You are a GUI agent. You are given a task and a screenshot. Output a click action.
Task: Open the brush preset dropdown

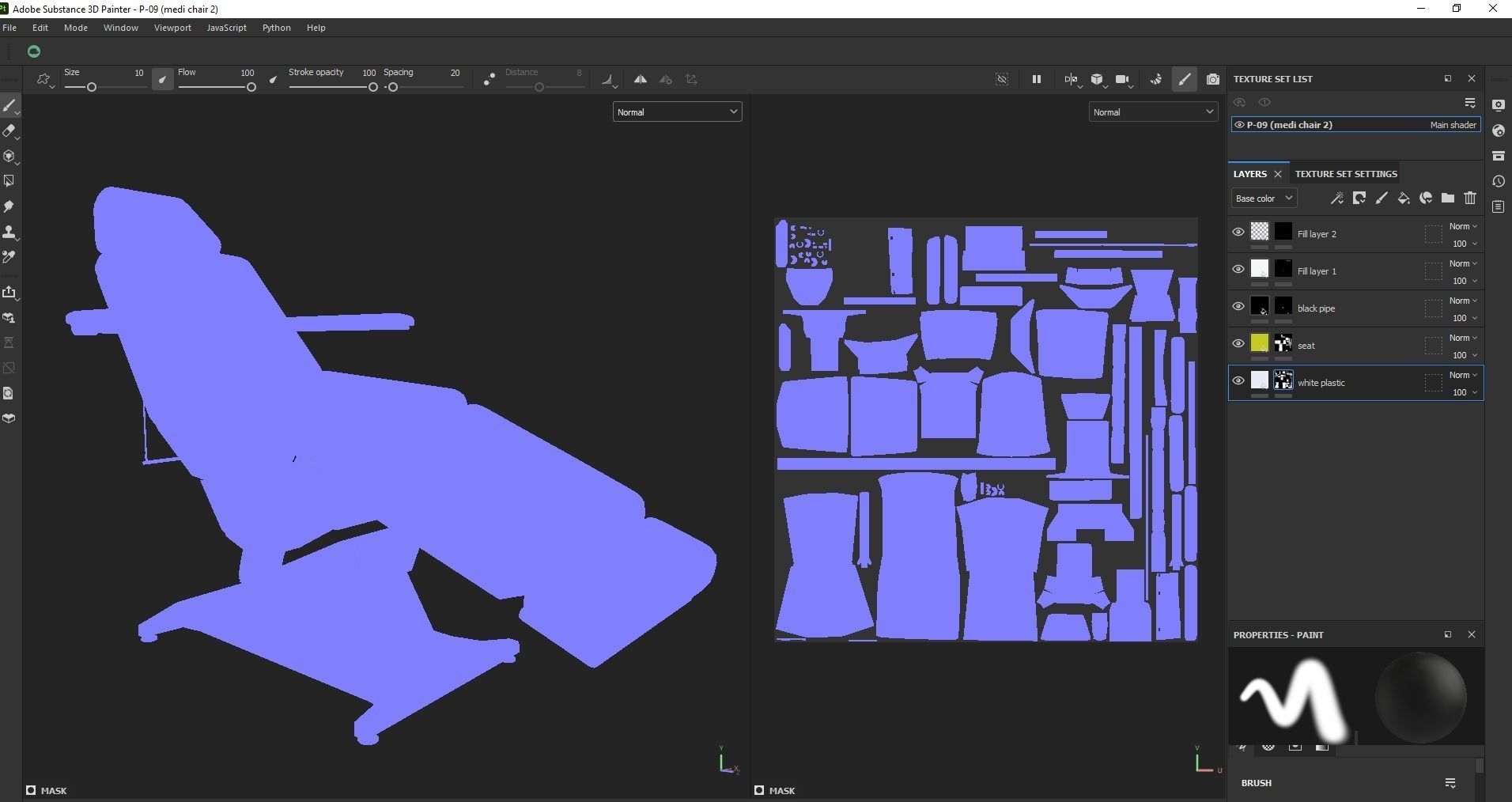(x=44, y=79)
